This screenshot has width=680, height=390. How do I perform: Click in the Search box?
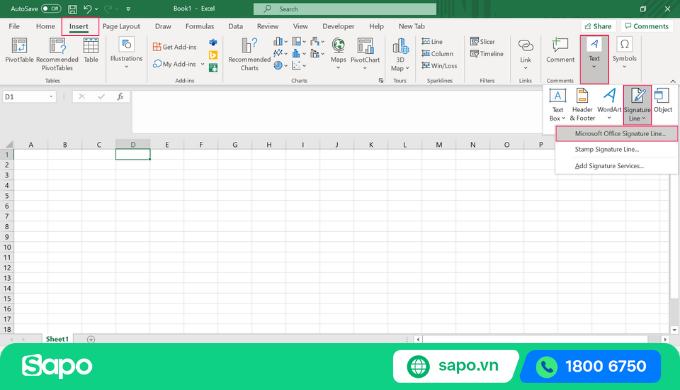pyautogui.click(x=345, y=9)
